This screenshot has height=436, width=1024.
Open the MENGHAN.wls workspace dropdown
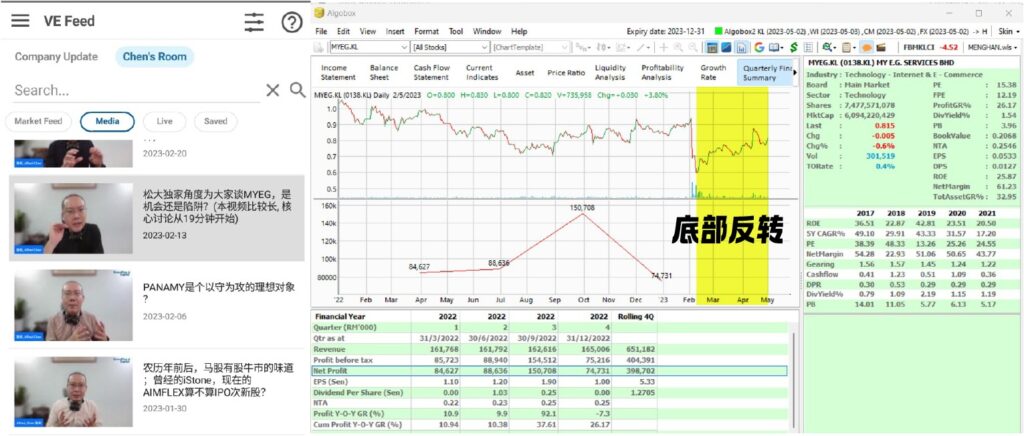tap(992, 48)
